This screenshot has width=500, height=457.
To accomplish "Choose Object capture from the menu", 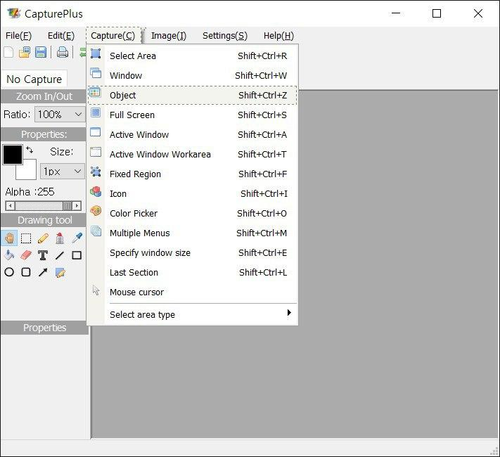I will click(192, 95).
